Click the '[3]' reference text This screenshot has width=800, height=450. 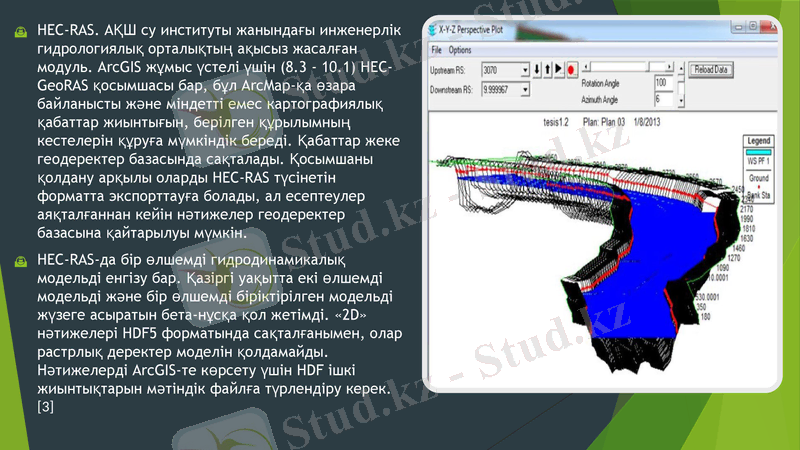click(45, 407)
